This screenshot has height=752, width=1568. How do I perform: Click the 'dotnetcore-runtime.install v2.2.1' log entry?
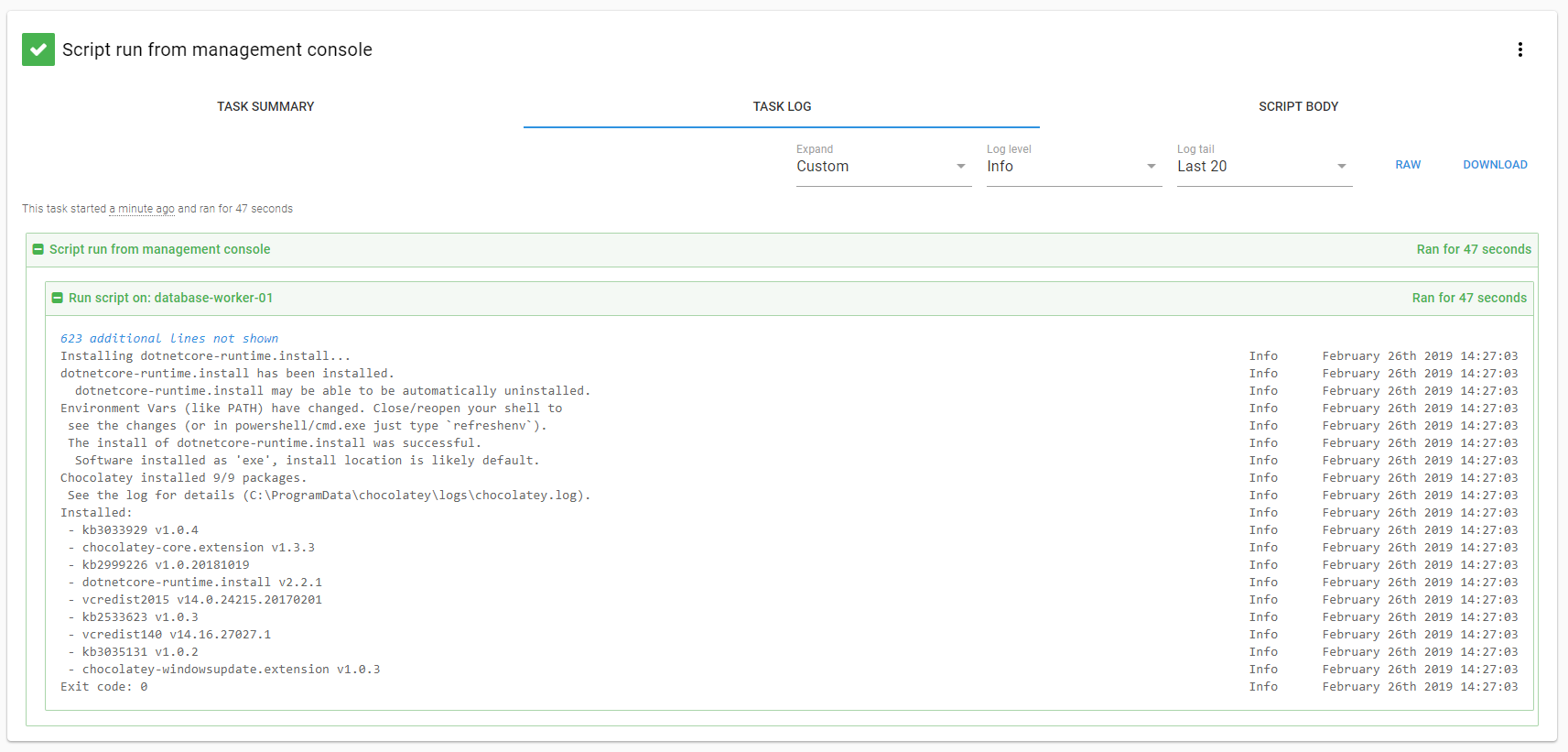[x=201, y=583]
